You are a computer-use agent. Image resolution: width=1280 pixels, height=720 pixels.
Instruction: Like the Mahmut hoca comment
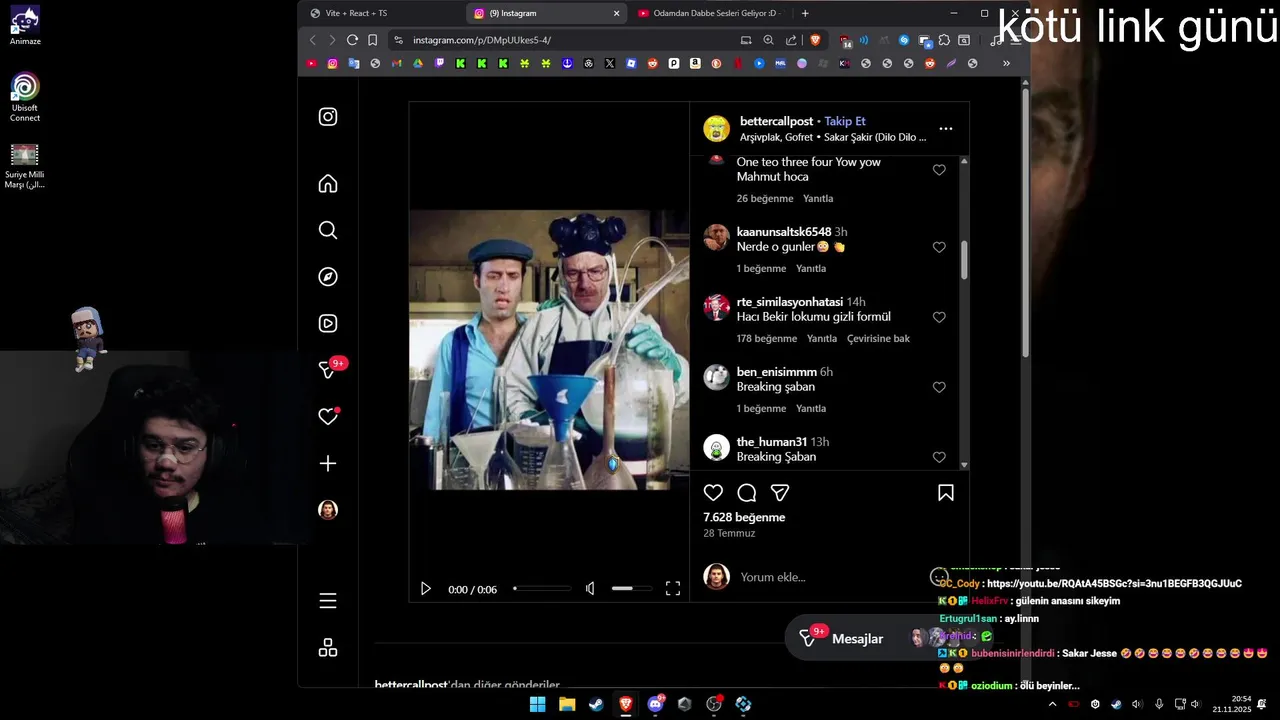click(939, 170)
